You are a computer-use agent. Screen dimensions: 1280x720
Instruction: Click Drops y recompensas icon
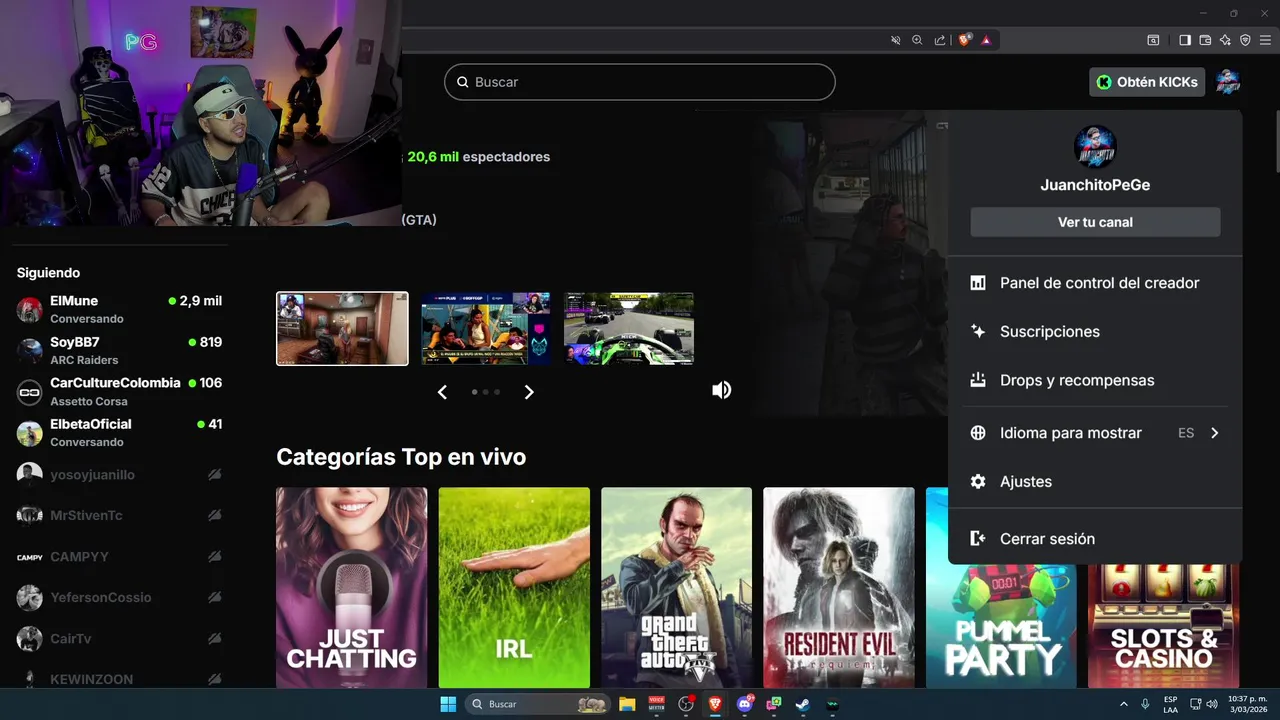click(978, 380)
